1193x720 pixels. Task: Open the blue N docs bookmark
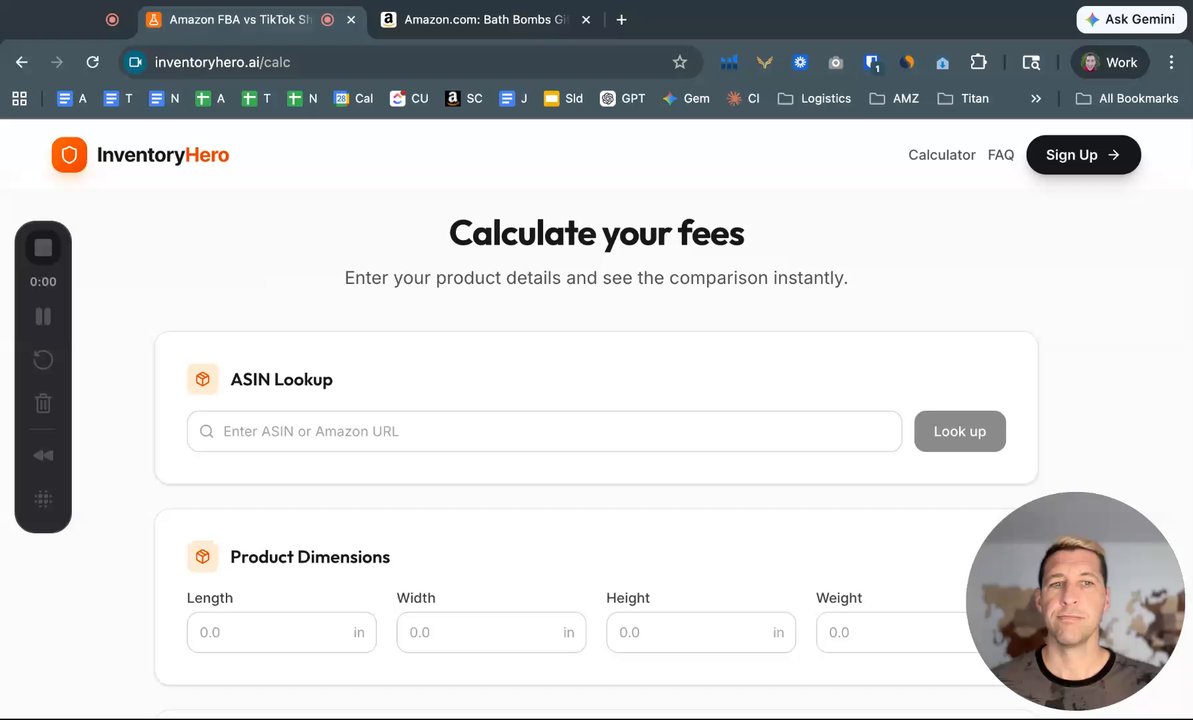pyautogui.click(x=164, y=98)
